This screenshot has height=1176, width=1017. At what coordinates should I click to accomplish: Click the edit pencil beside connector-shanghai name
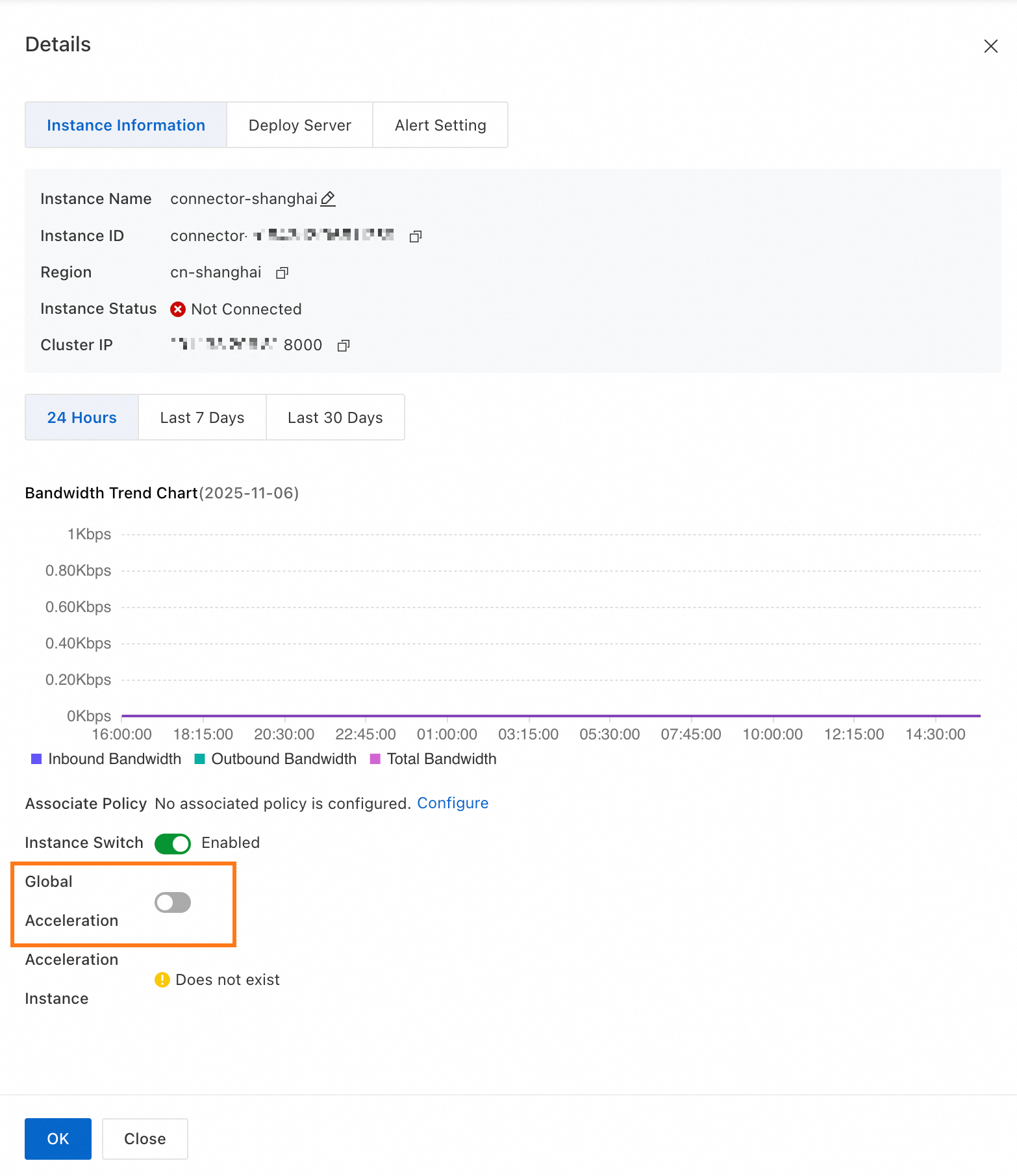pyautogui.click(x=328, y=199)
